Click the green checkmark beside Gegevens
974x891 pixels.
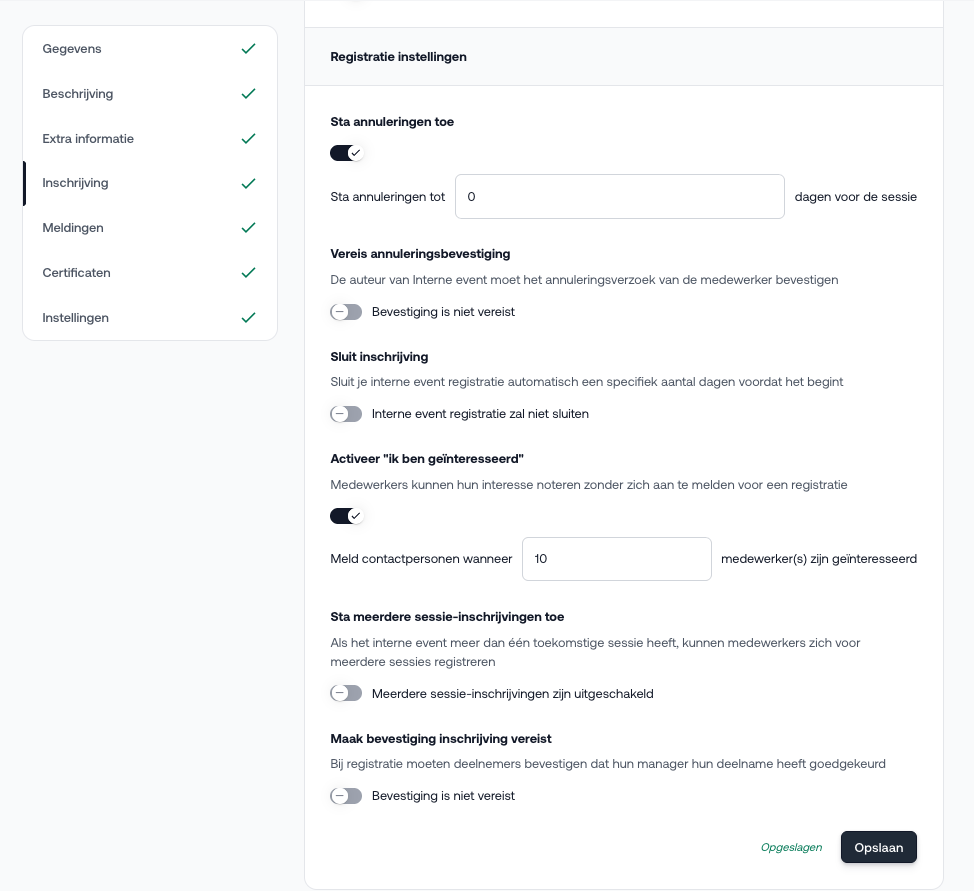(248, 49)
